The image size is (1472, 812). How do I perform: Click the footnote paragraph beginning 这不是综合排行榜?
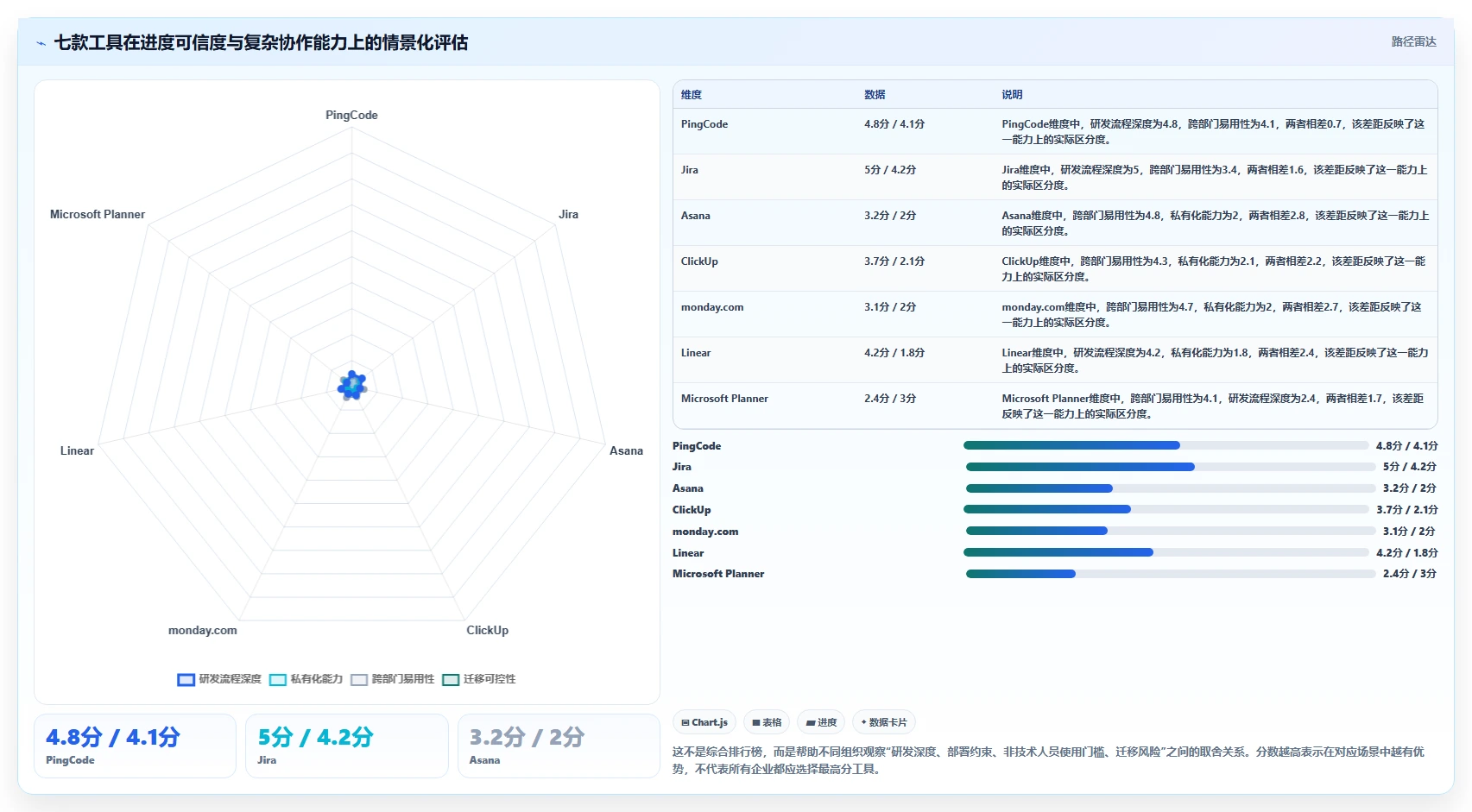pos(1049,760)
